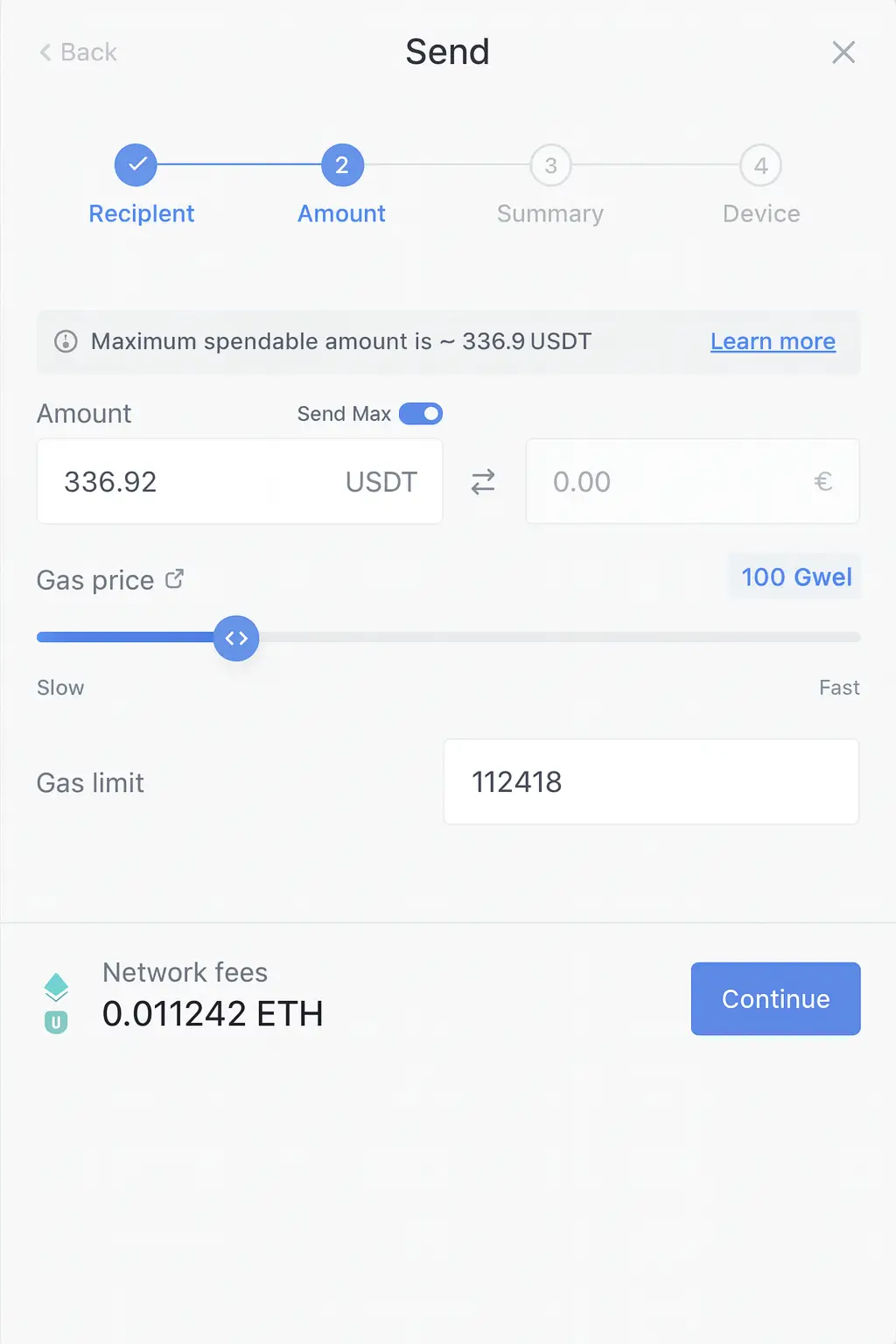Click the step 2 Amount circle
Image resolution: width=896 pixels, height=1344 pixels.
[x=342, y=165]
